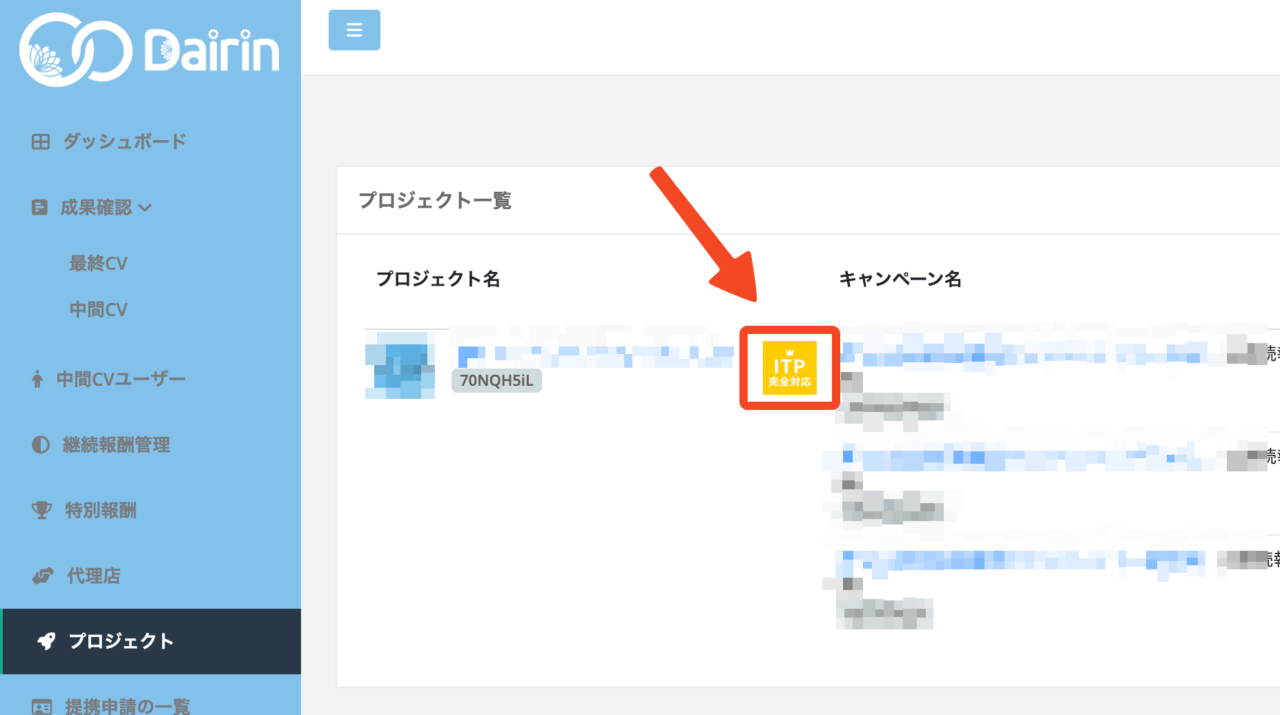Click the project thumbnail image
The height and width of the screenshot is (715, 1280).
(400, 364)
